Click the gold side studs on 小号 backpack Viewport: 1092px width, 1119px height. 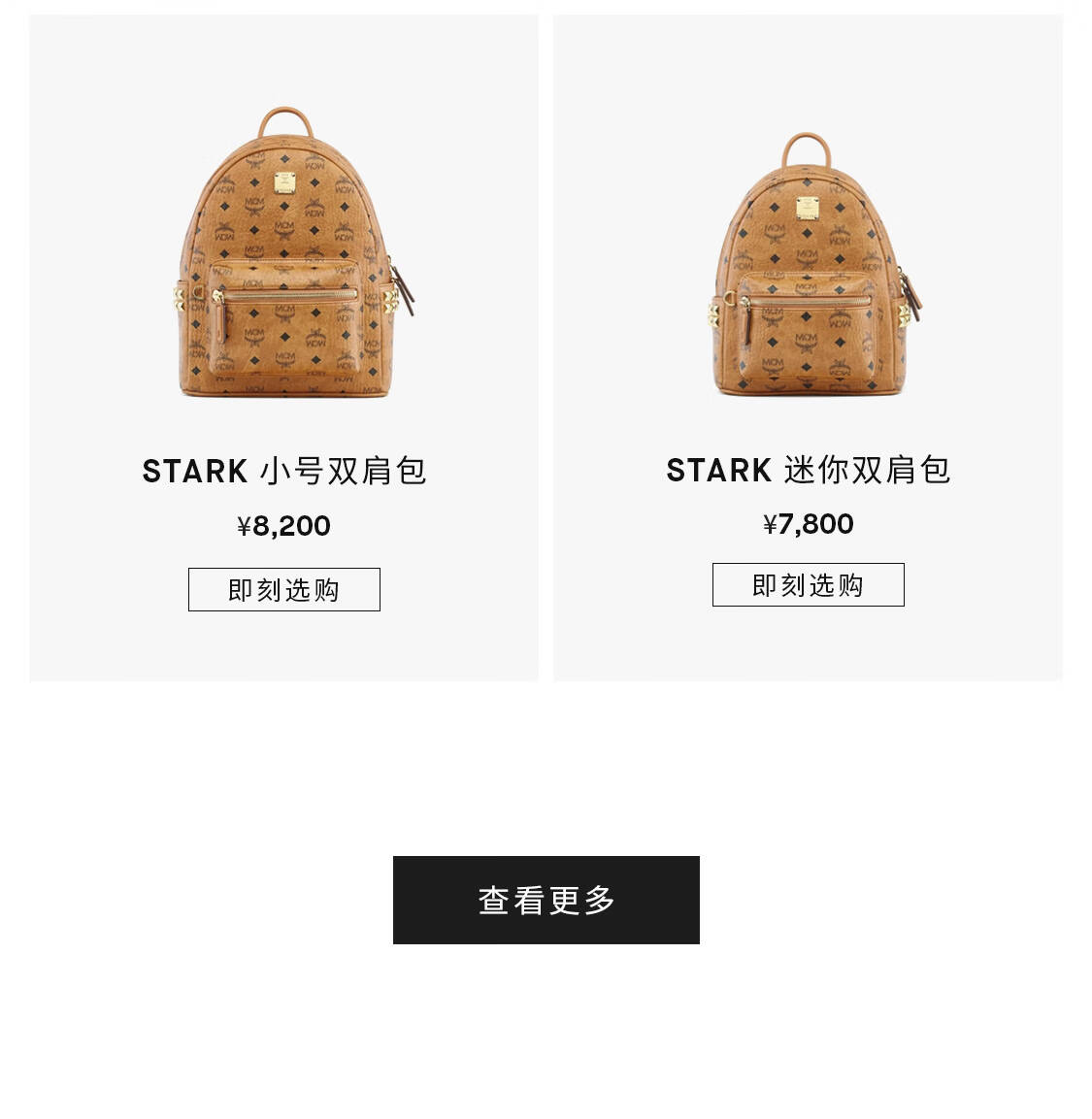click(x=180, y=298)
